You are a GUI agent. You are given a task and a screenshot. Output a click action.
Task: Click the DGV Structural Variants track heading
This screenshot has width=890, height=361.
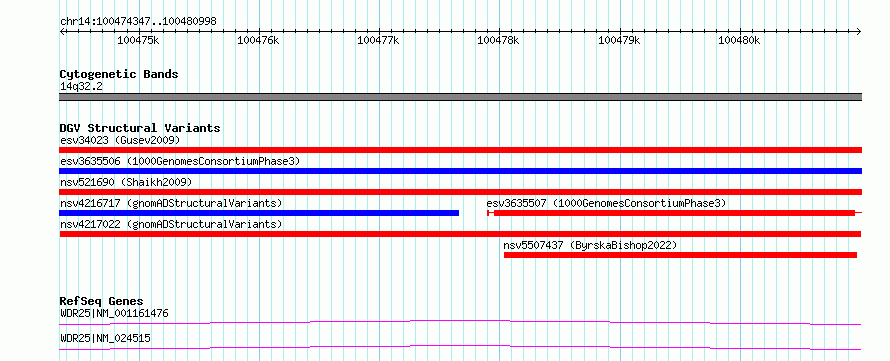[140, 128]
